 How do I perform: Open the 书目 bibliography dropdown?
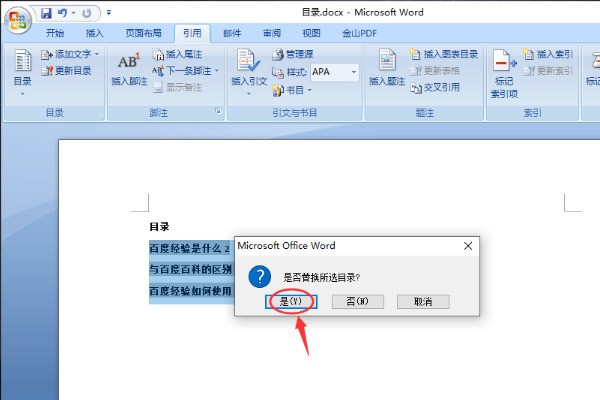tap(292, 90)
